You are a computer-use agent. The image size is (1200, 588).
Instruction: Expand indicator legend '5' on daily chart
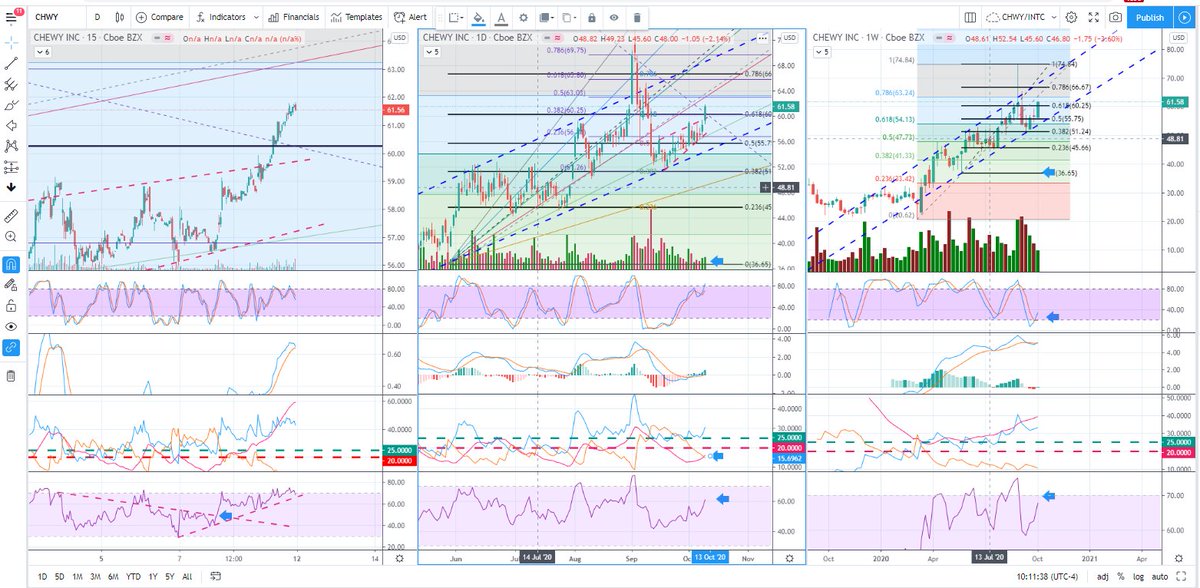[431, 50]
